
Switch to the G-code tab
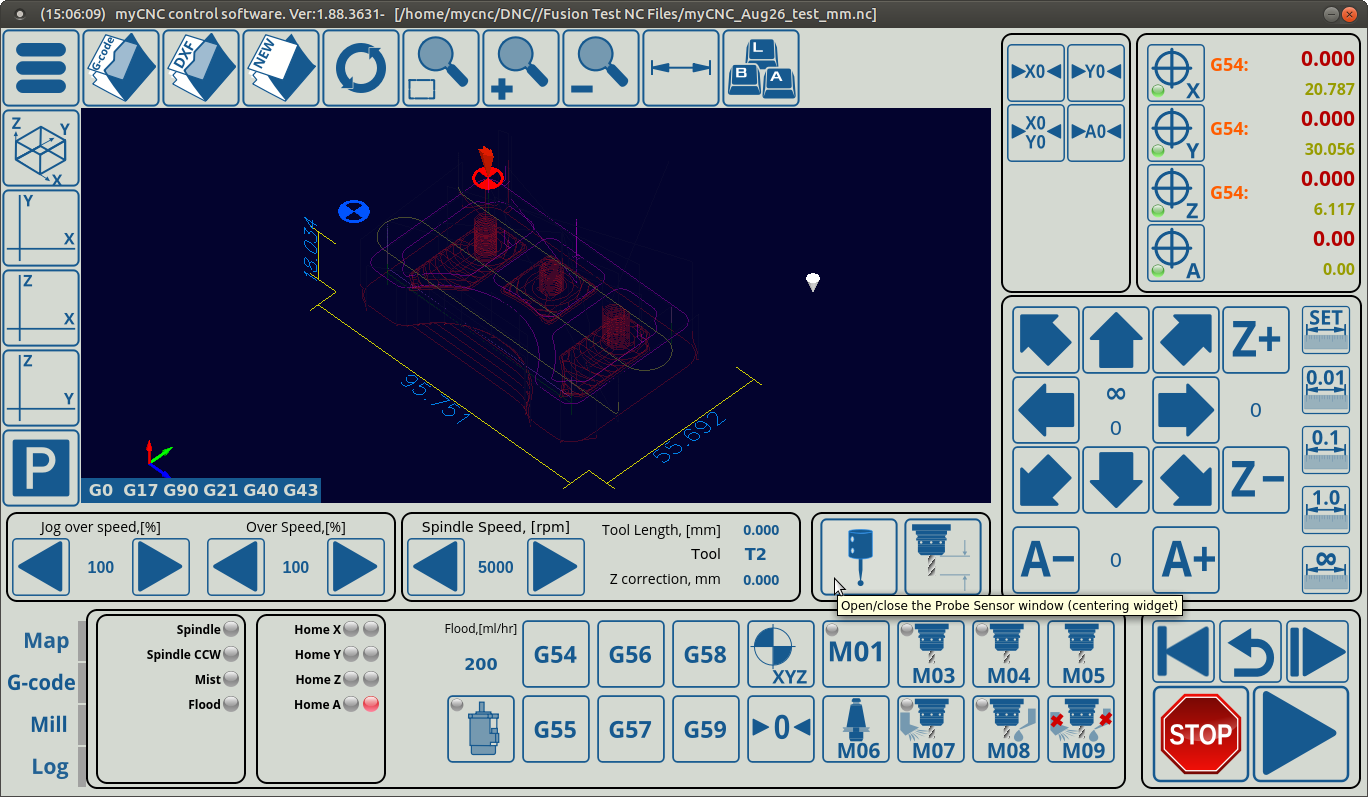(x=41, y=682)
